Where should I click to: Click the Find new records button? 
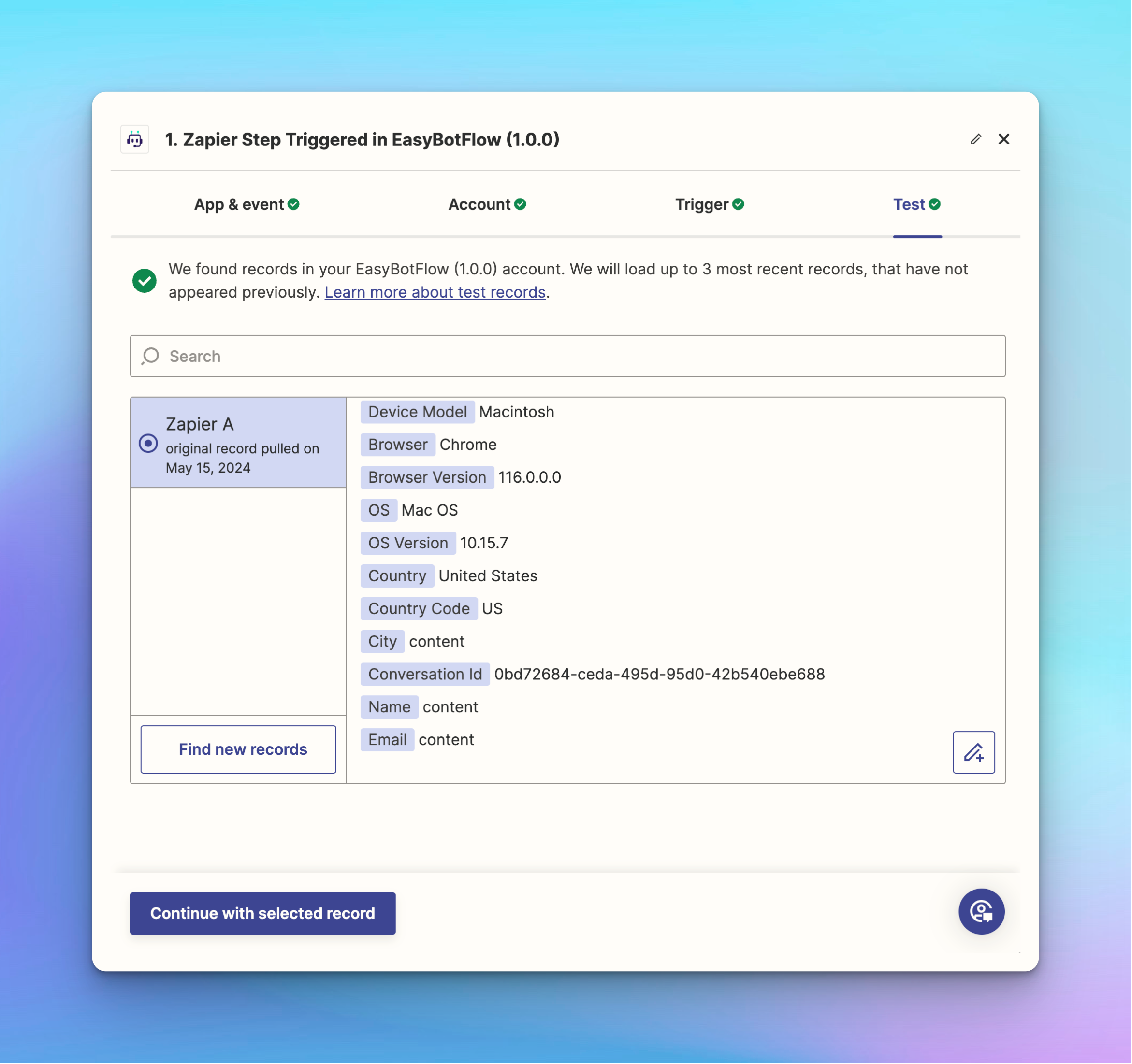(239, 750)
